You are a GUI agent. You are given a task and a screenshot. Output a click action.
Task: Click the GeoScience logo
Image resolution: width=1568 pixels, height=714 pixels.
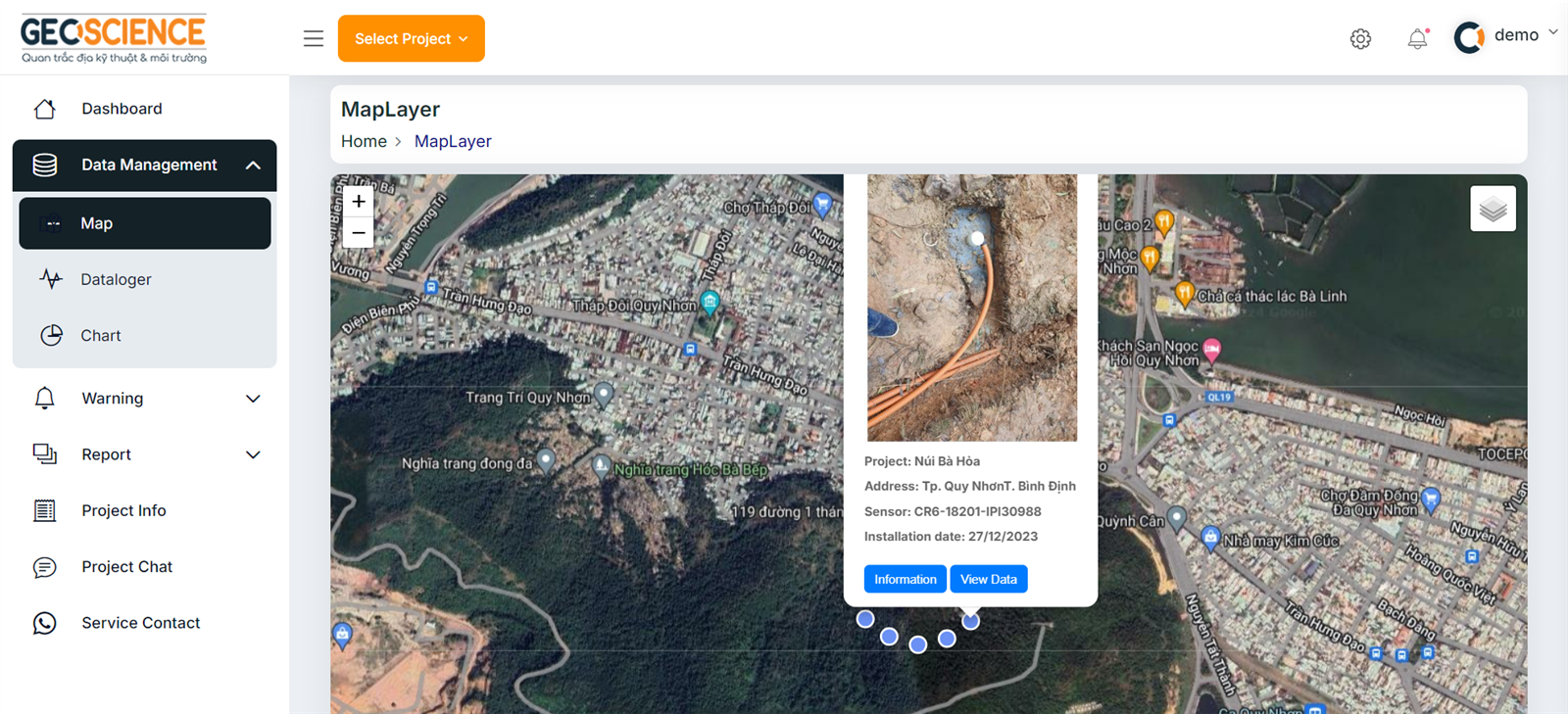pyautogui.click(x=114, y=38)
